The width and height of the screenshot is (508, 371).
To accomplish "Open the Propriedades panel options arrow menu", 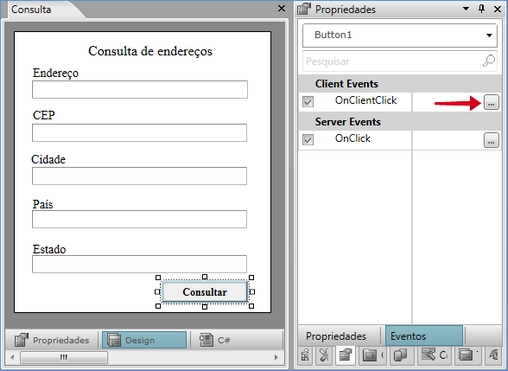I will [466, 9].
